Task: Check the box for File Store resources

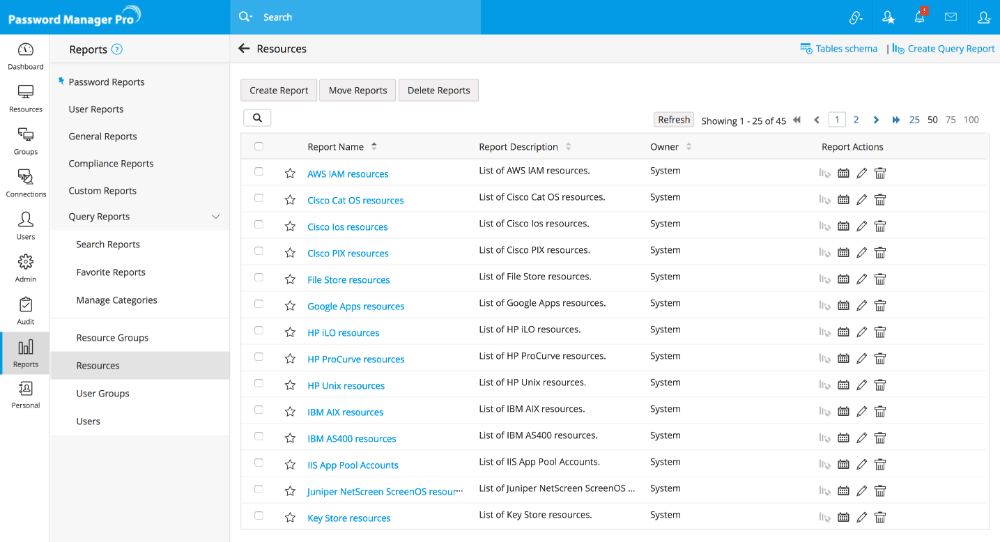Action: click(259, 278)
